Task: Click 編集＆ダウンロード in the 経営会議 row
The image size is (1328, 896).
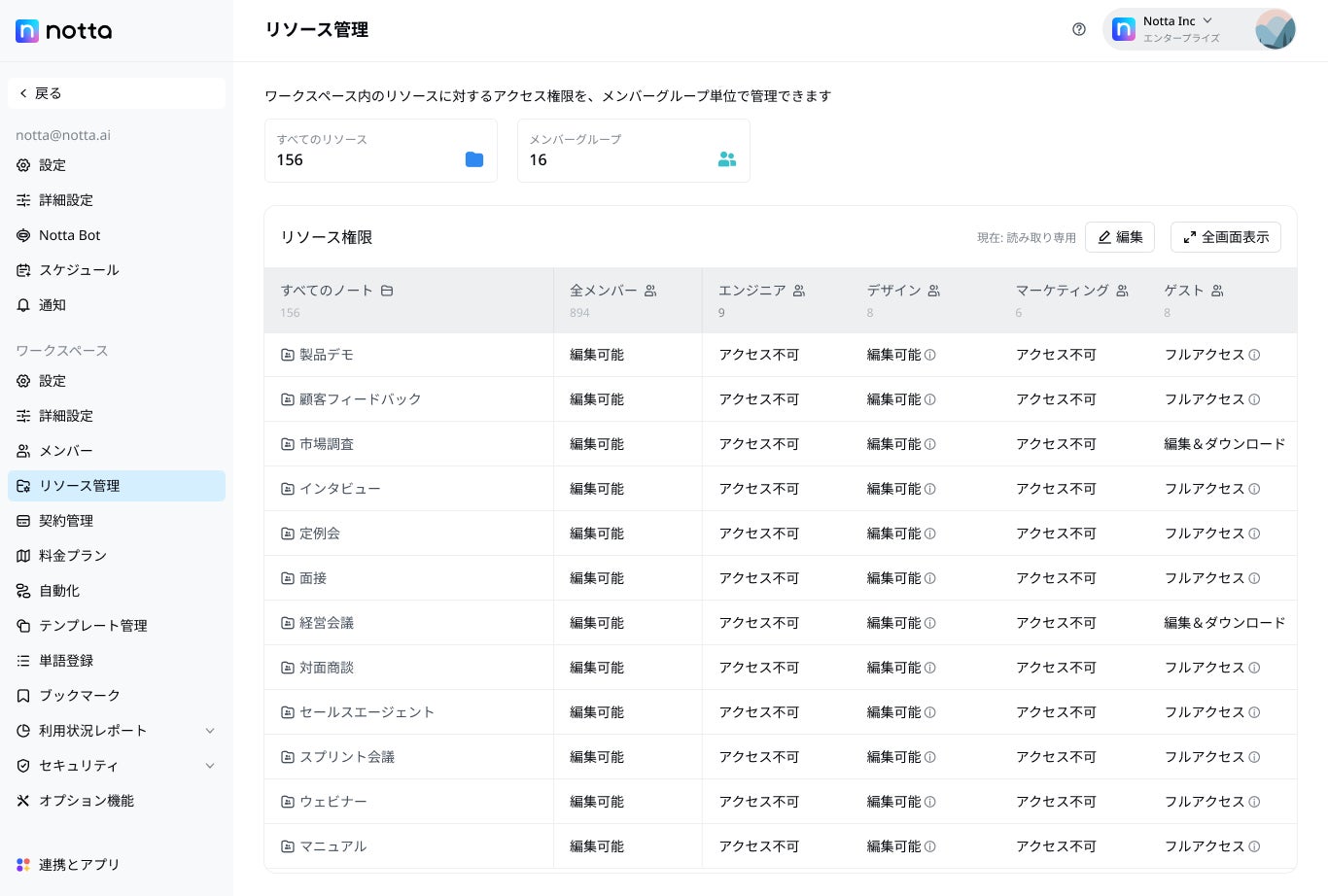Action: [1225, 623]
